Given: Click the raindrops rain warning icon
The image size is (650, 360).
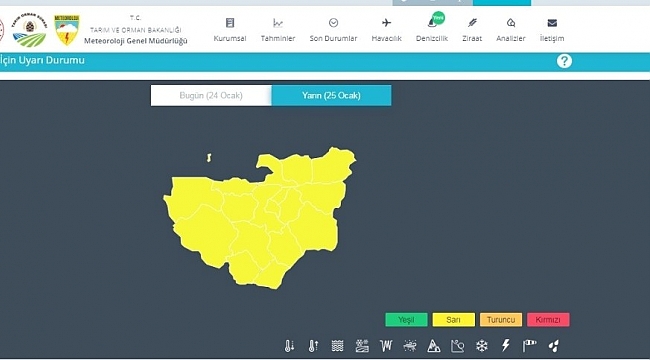Looking at the screenshot, I should tap(553, 345).
